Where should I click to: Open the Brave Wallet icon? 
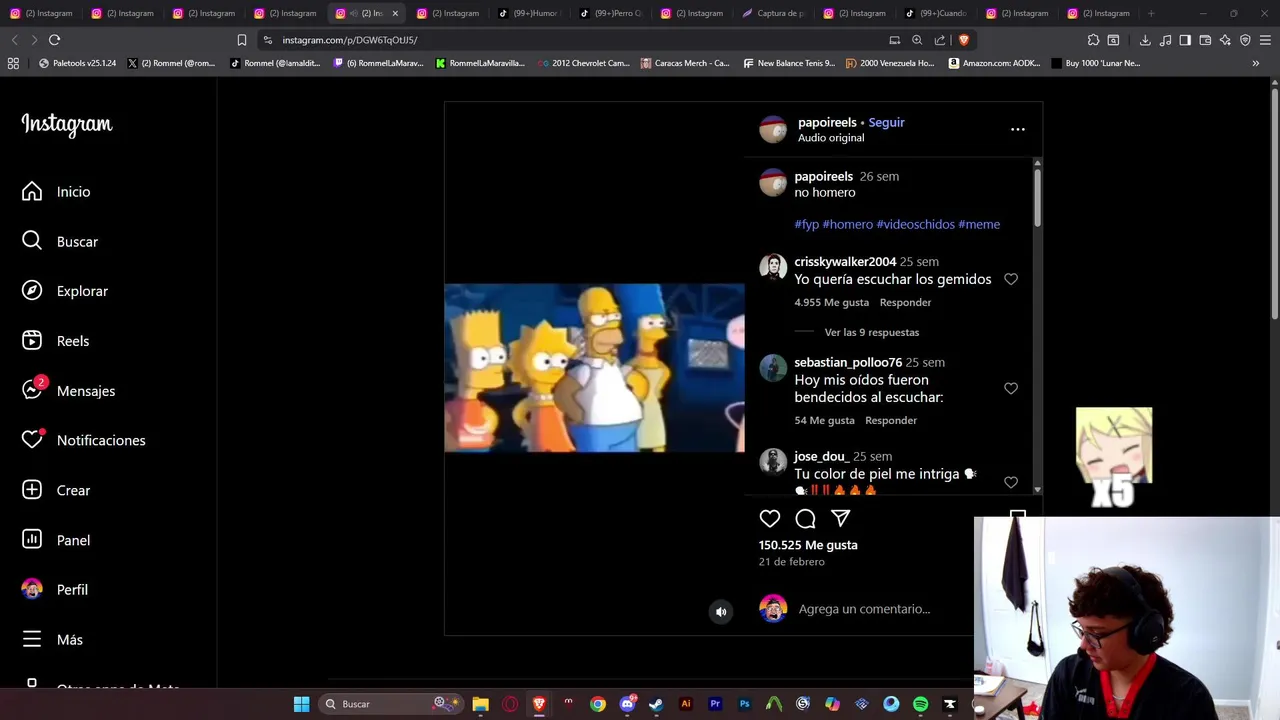click(1205, 40)
